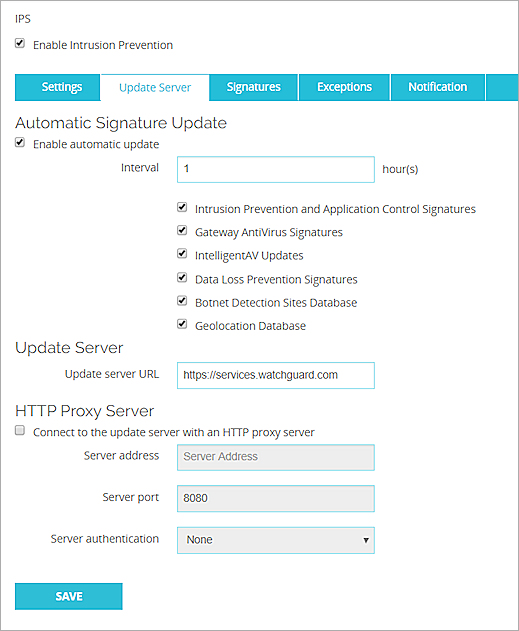Uncheck Data Loss Prevention Signatures
The height and width of the screenshot is (631, 519).
pyautogui.click(x=182, y=278)
